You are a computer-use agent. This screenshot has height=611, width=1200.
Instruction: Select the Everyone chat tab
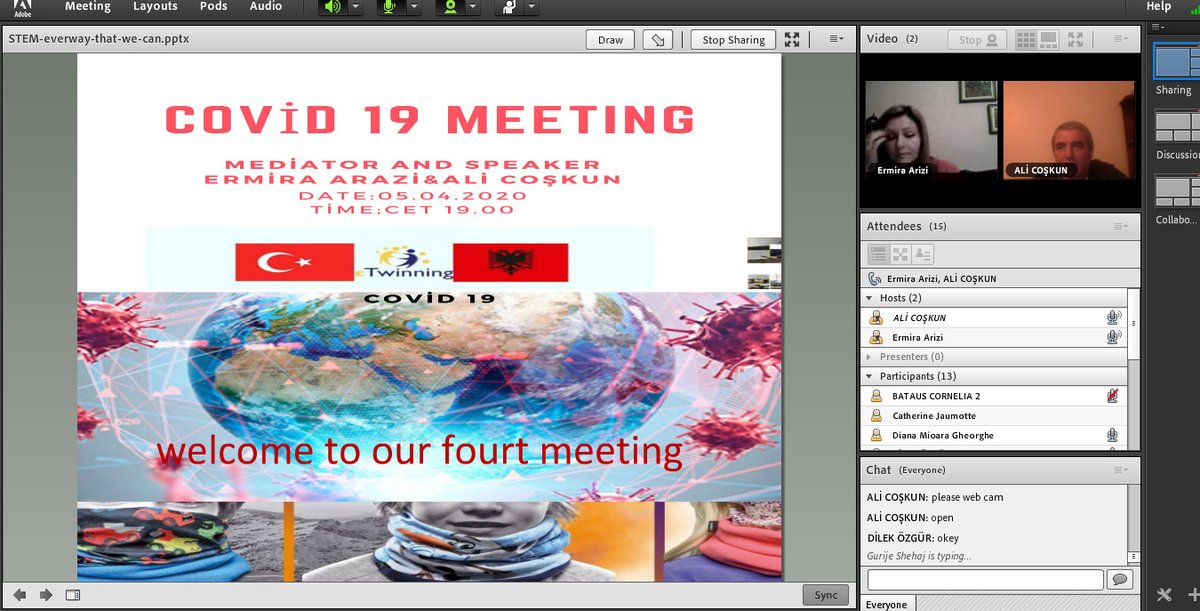(886, 604)
